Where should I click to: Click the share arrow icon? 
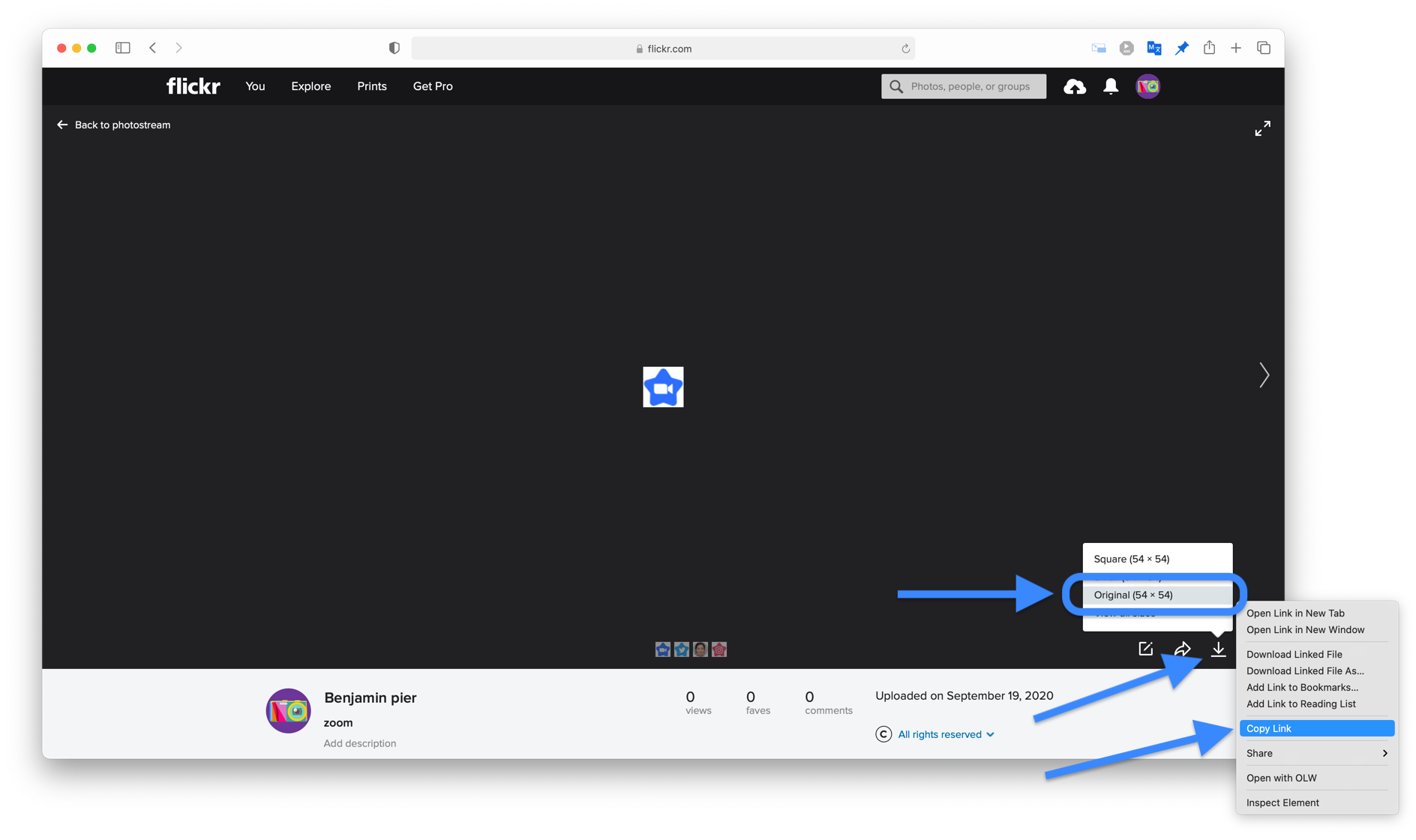[1182, 649]
